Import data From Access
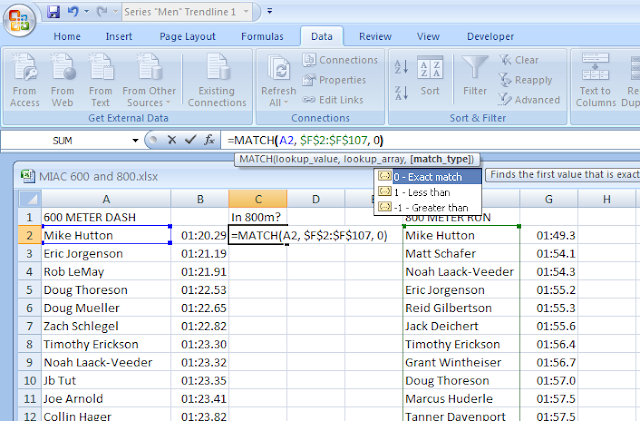Screen dimensions: 640x421 pyautogui.click(x=24, y=80)
